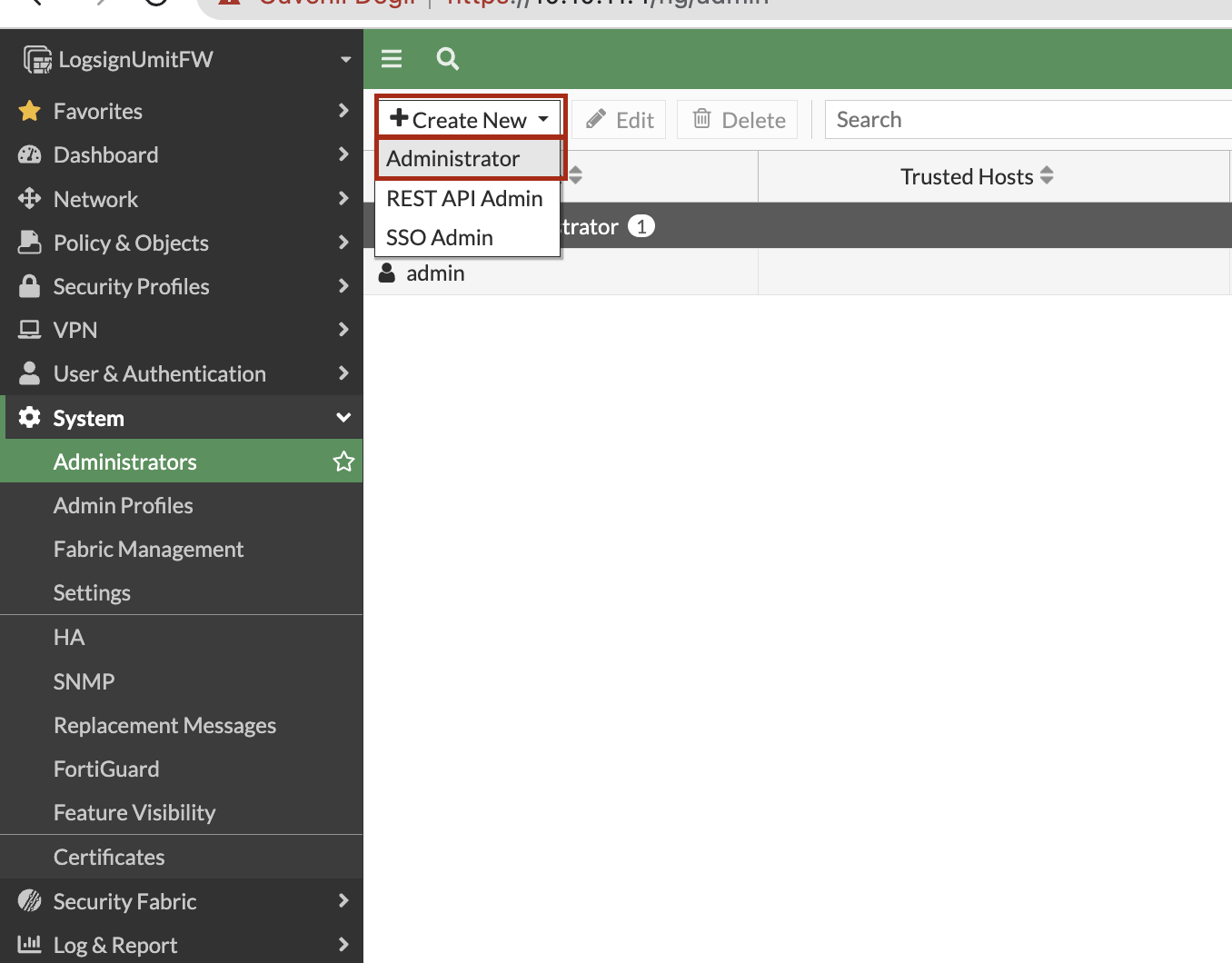Click the Create New button label
The image size is (1232, 963).
click(470, 120)
